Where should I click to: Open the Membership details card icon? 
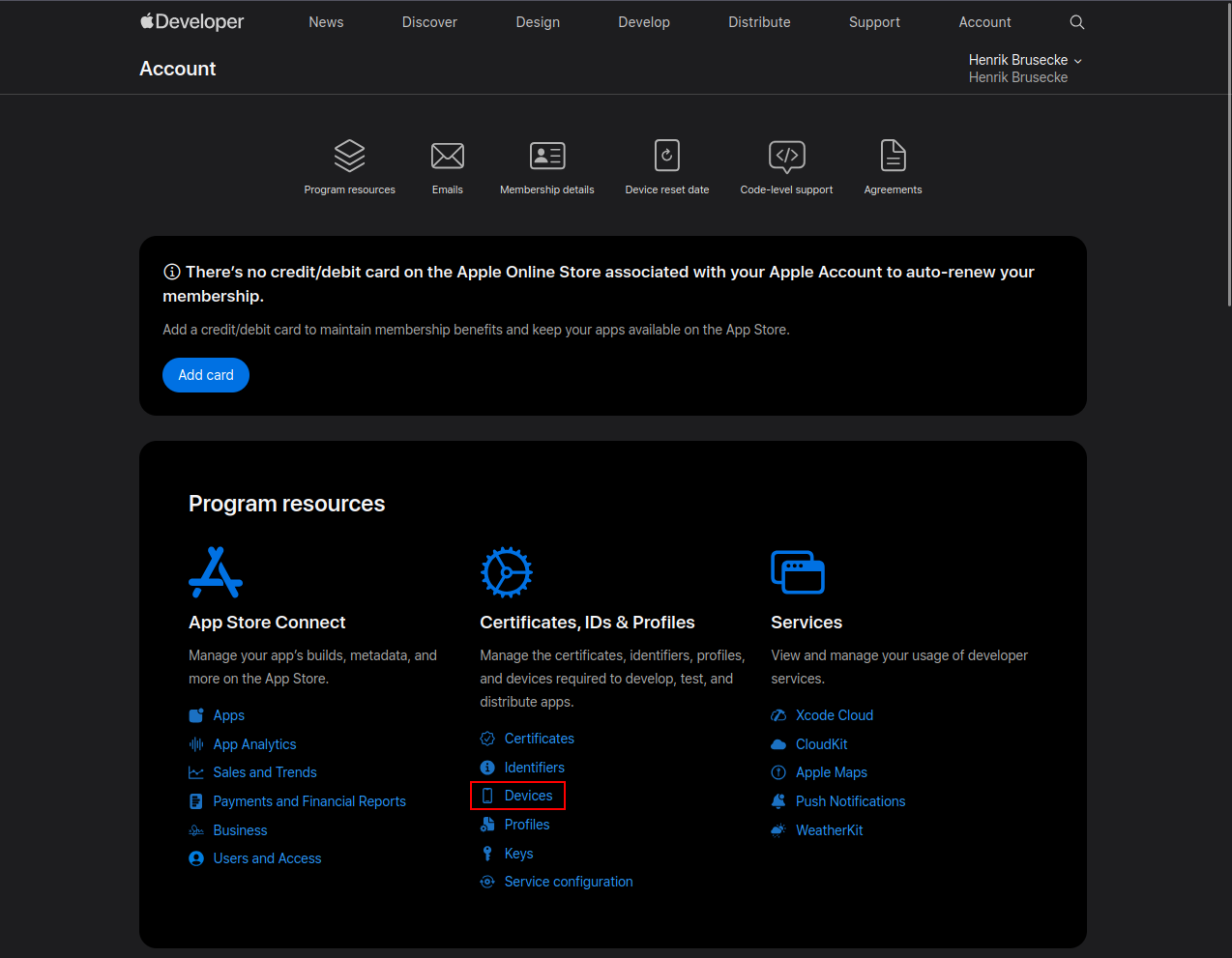coord(547,156)
